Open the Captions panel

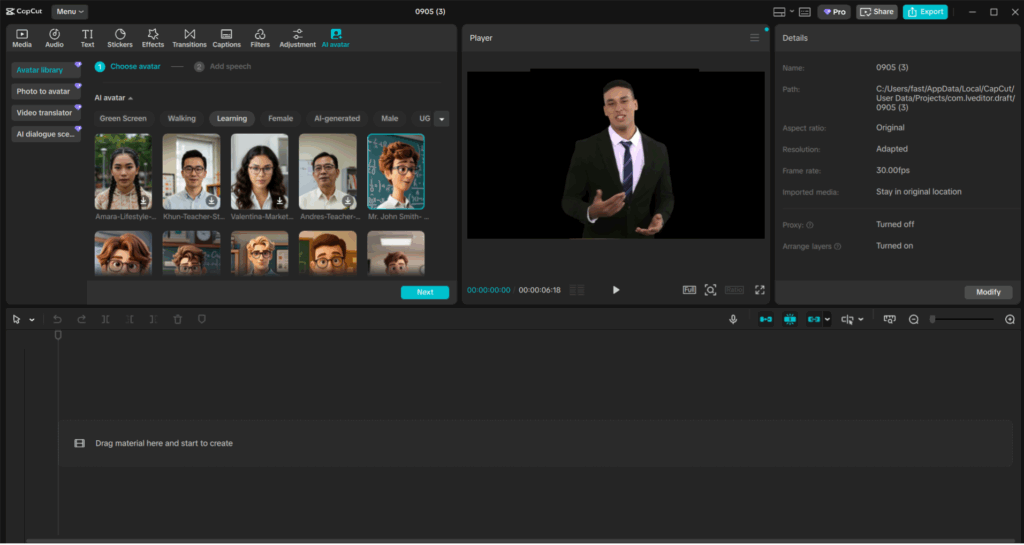227,39
